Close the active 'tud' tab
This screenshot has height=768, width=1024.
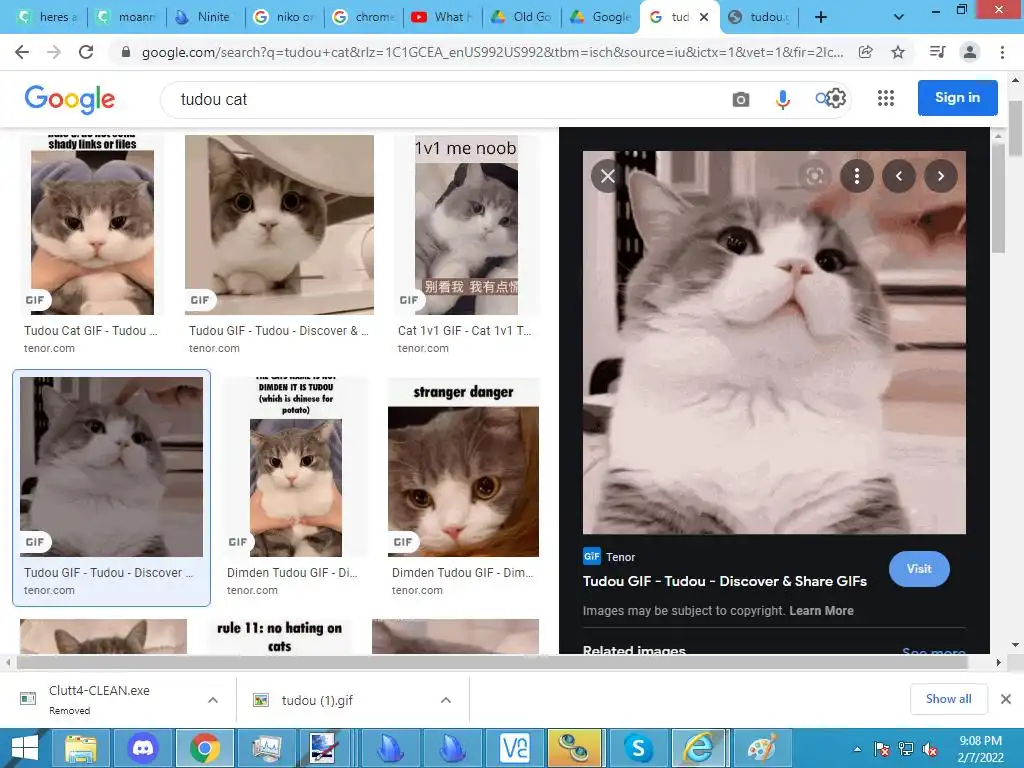click(x=704, y=17)
